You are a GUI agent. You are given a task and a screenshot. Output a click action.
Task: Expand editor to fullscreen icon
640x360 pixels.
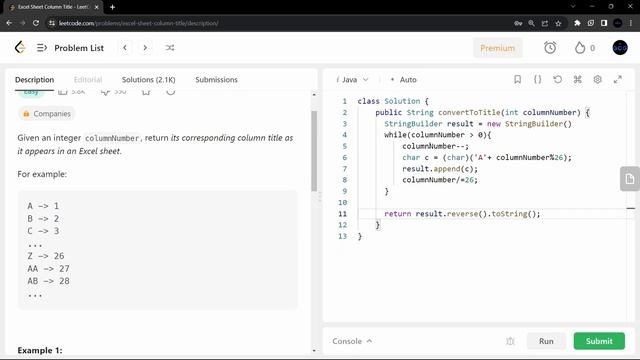click(x=618, y=79)
